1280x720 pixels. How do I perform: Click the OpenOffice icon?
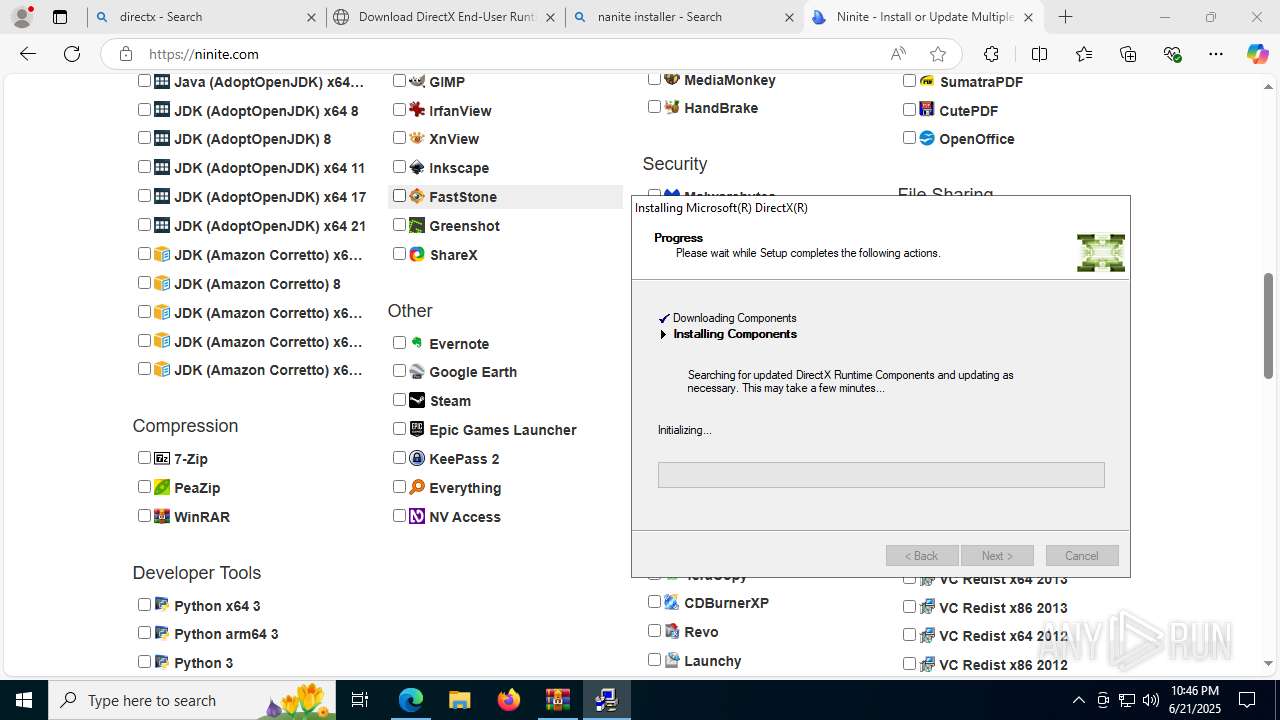pos(927,138)
